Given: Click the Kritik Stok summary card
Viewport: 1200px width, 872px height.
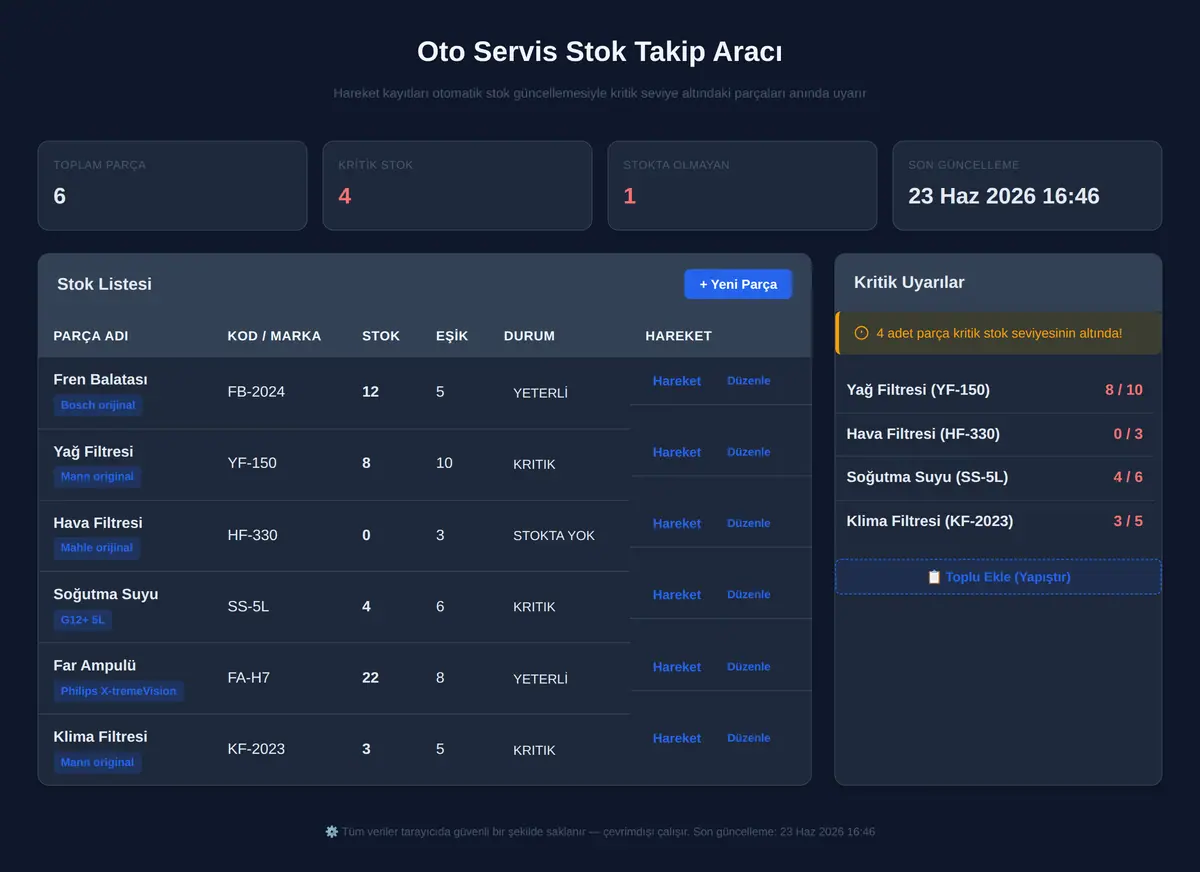Looking at the screenshot, I should tap(457, 185).
